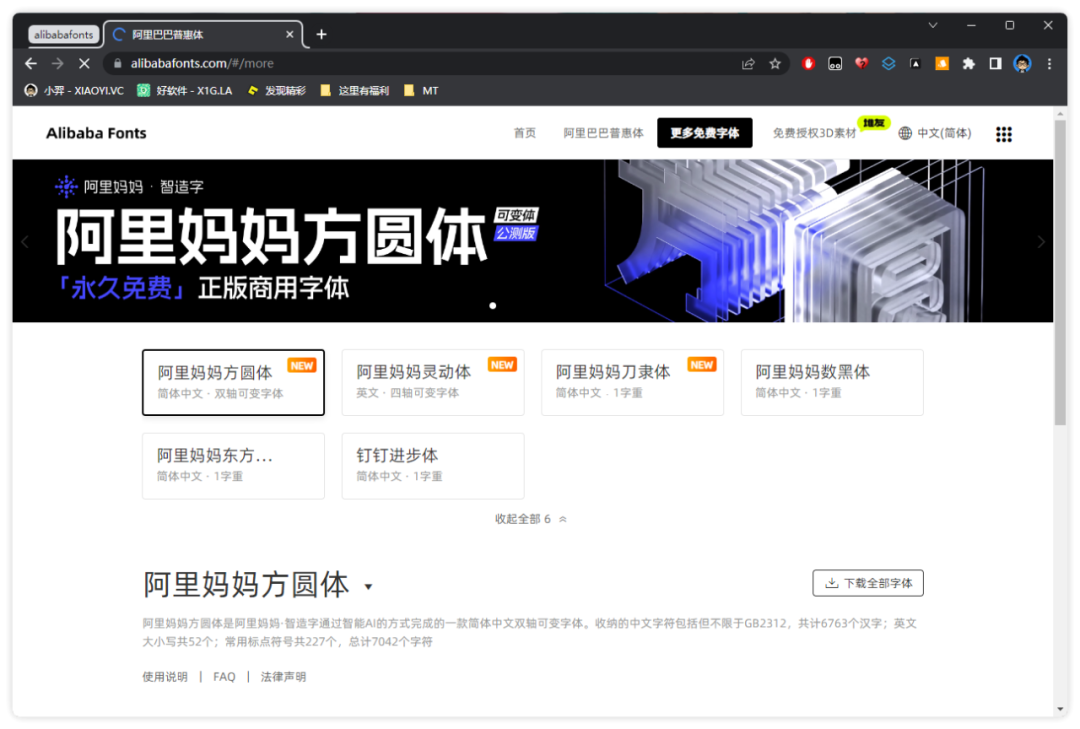This screenshot has width=1080, height=729.
Task: Select the 阿里妈妈灵动体 font card
Action: point(433,382)
